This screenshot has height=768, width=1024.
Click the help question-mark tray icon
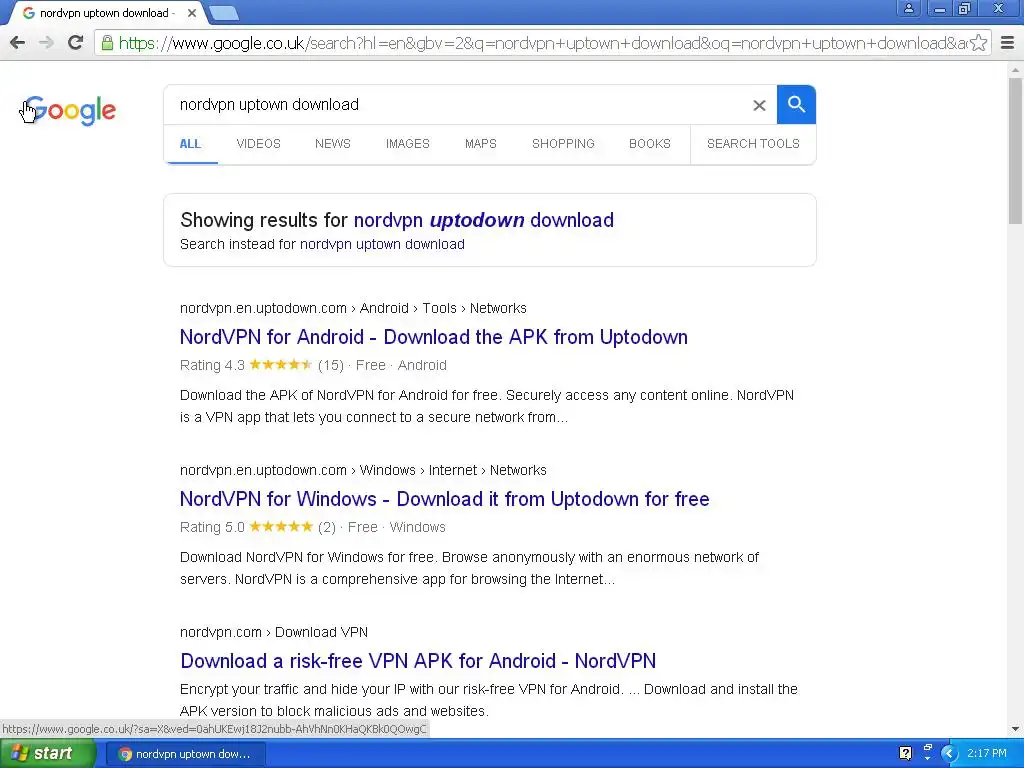click(x=905, y=753)
